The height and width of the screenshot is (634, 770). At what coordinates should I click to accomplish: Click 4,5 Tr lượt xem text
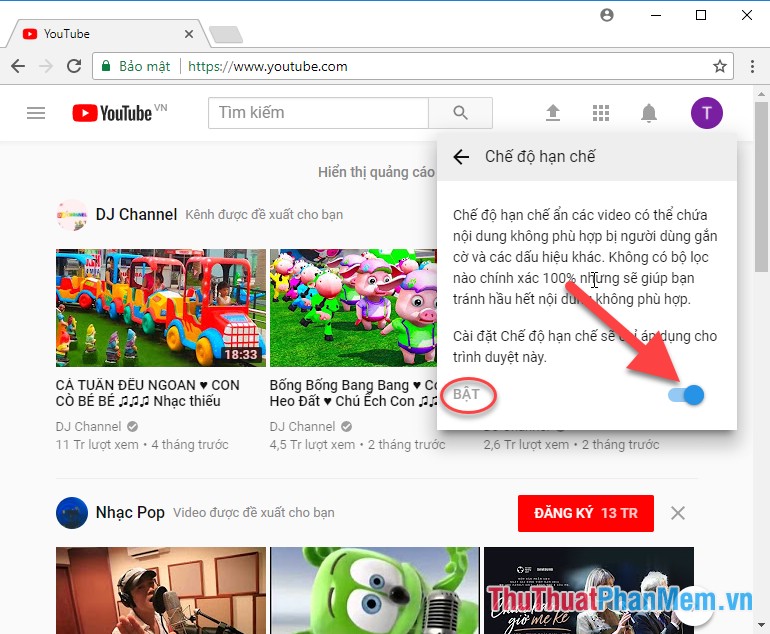[x=312, y=444]
